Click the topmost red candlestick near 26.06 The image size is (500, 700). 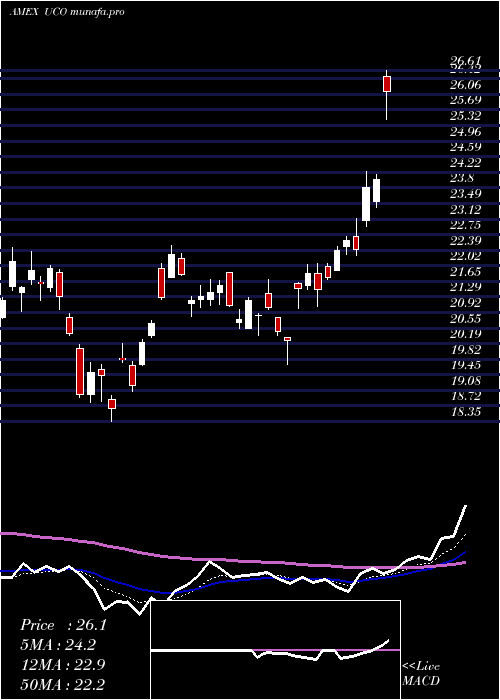click(387, 84)
